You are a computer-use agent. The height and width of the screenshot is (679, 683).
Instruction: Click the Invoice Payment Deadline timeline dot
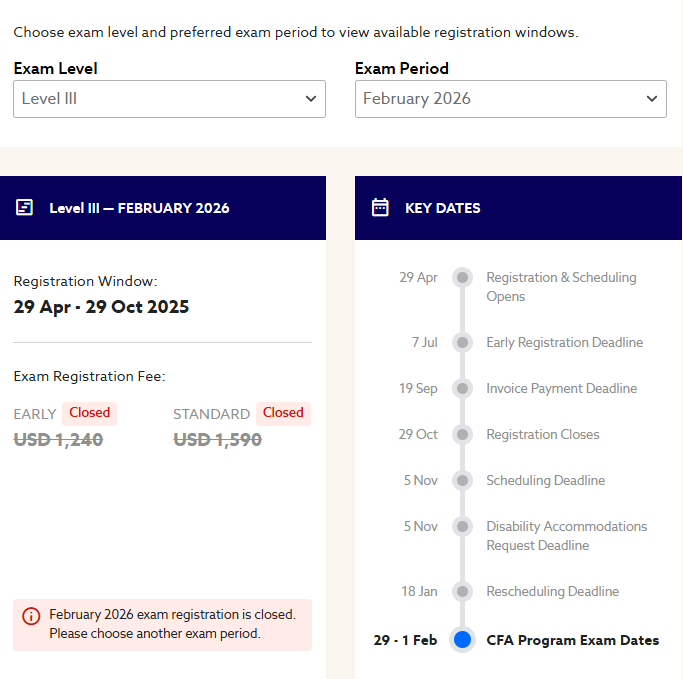pos(462,389)
